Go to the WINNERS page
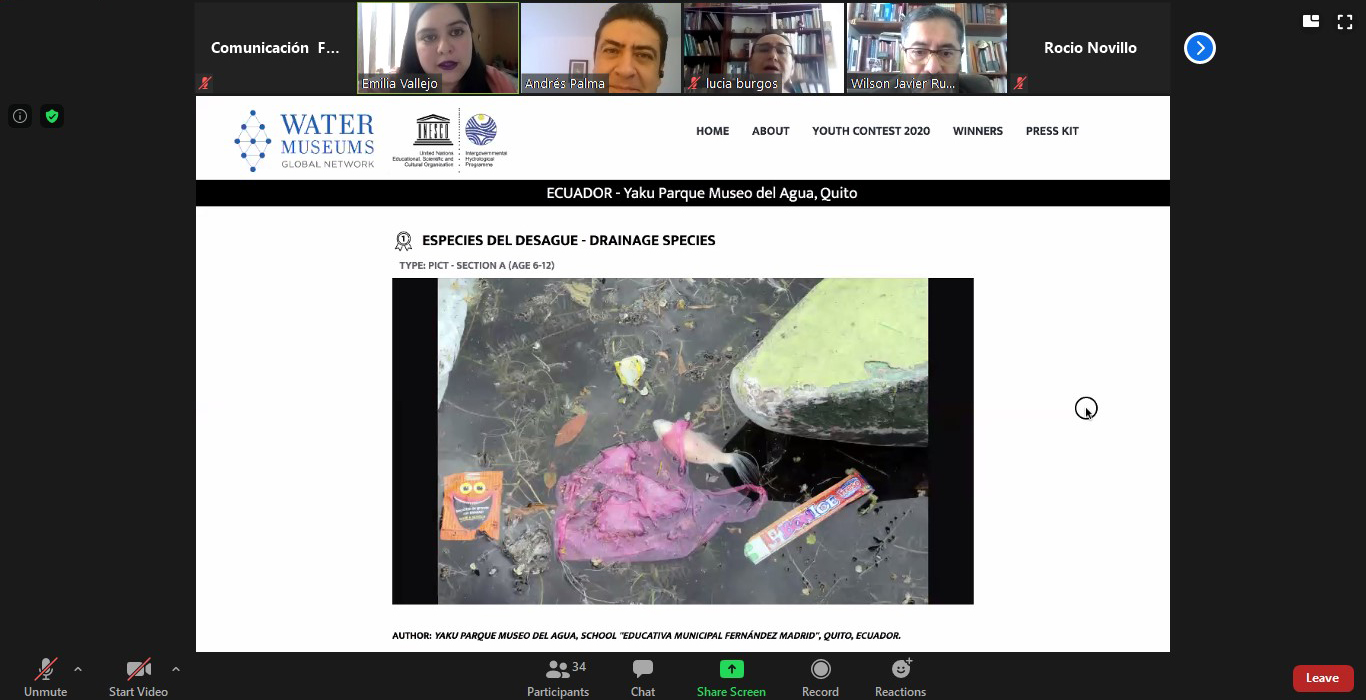 tap(977, 131)
